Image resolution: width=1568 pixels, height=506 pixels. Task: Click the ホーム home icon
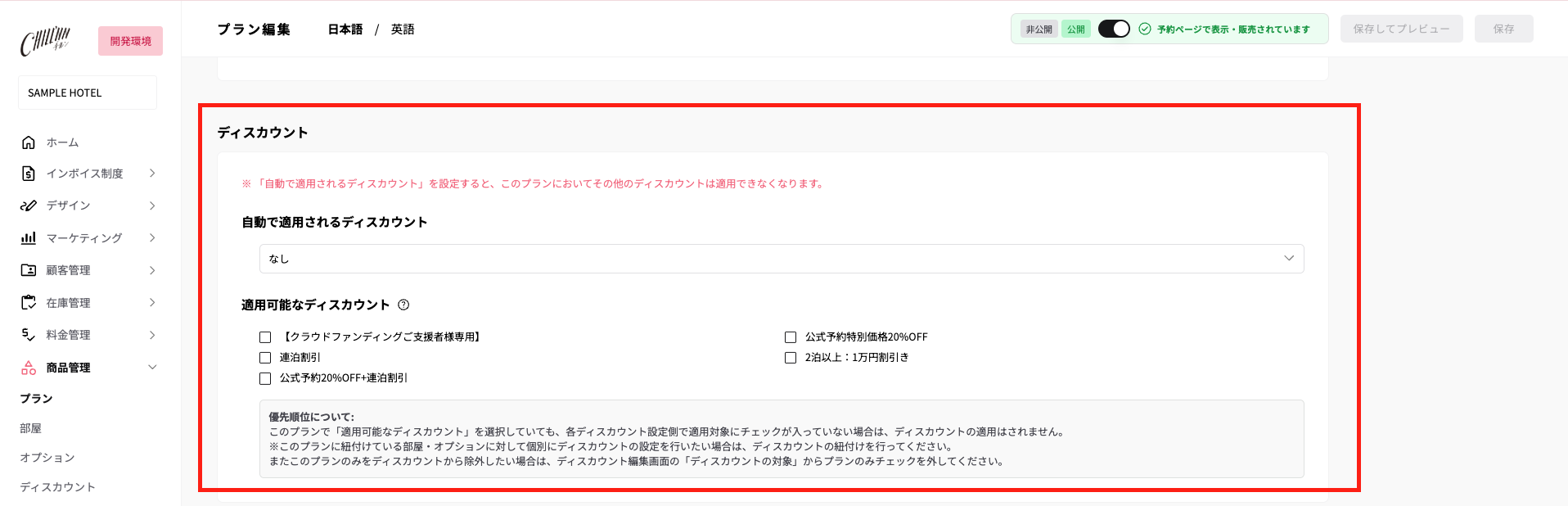[29, 142]
